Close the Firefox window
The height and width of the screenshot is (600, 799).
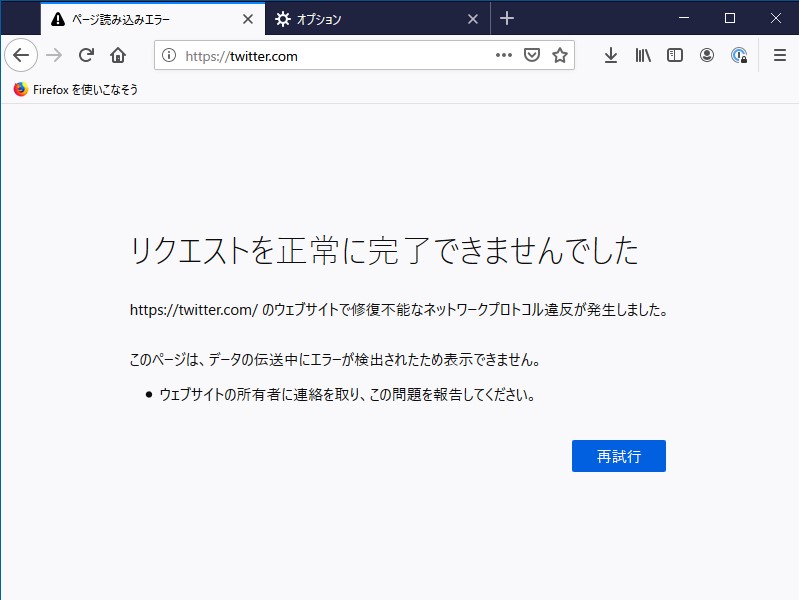[x=776, y=18]
